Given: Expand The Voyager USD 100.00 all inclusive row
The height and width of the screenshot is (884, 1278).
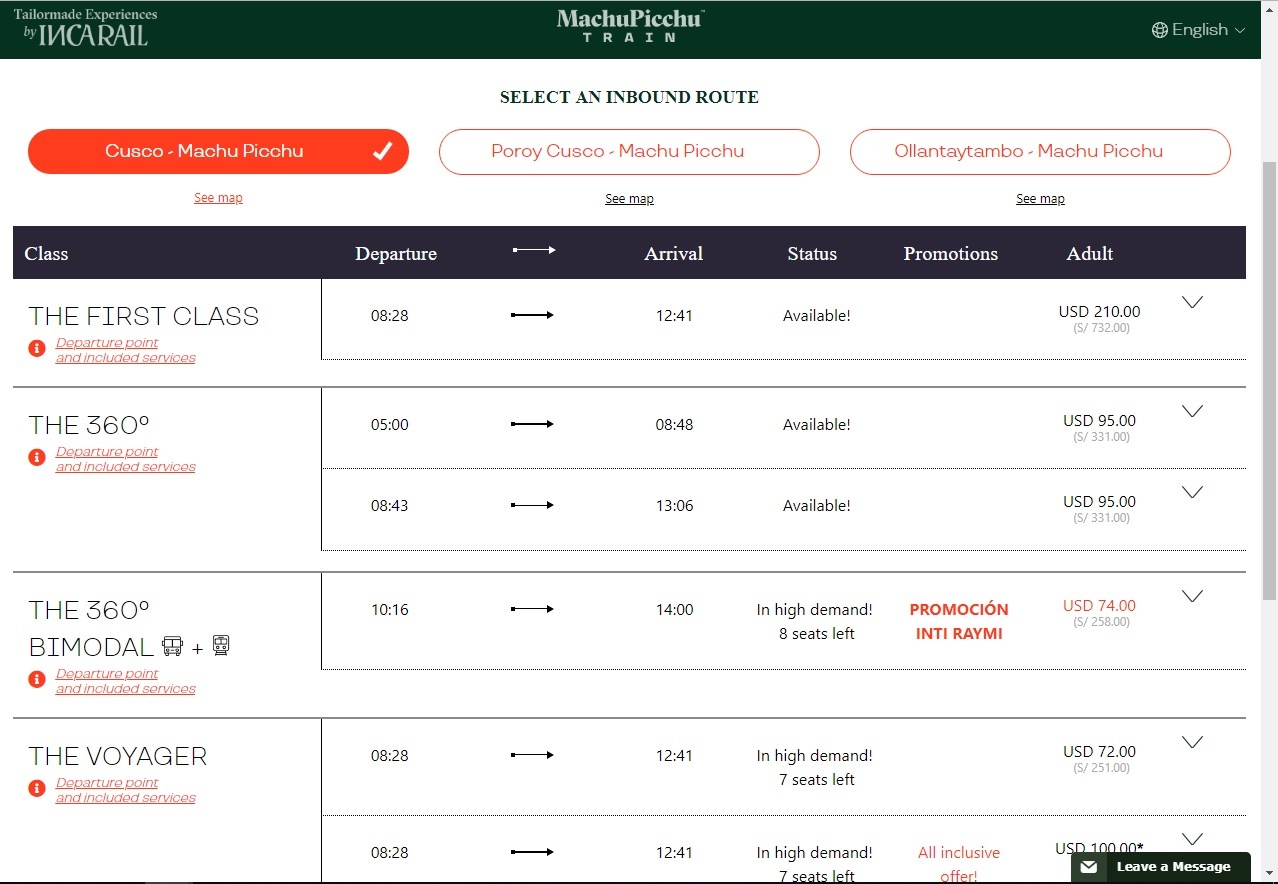Looking at the screenshot, I should [1192, 839].
